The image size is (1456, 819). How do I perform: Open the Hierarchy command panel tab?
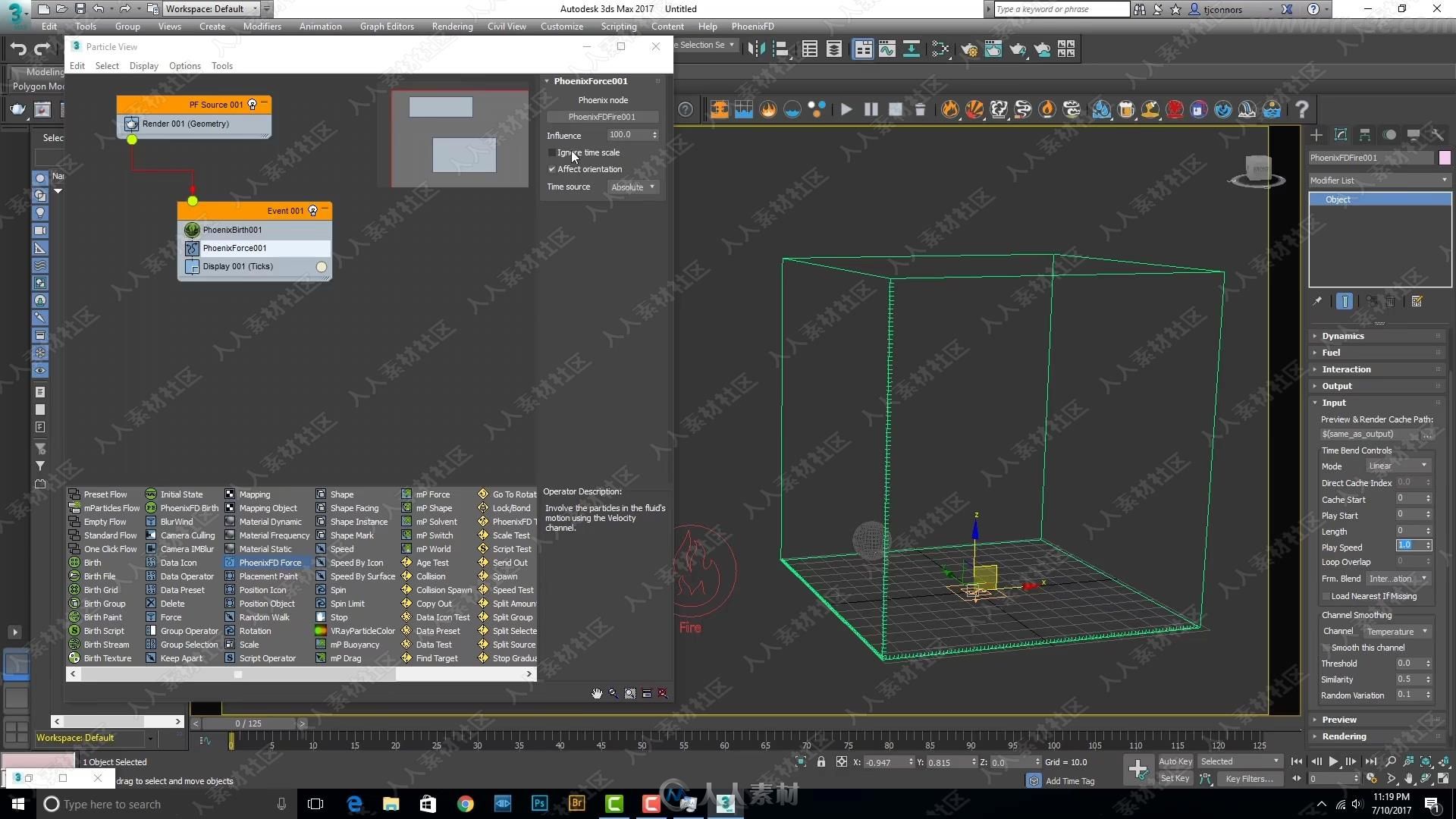coord(1365,134)
